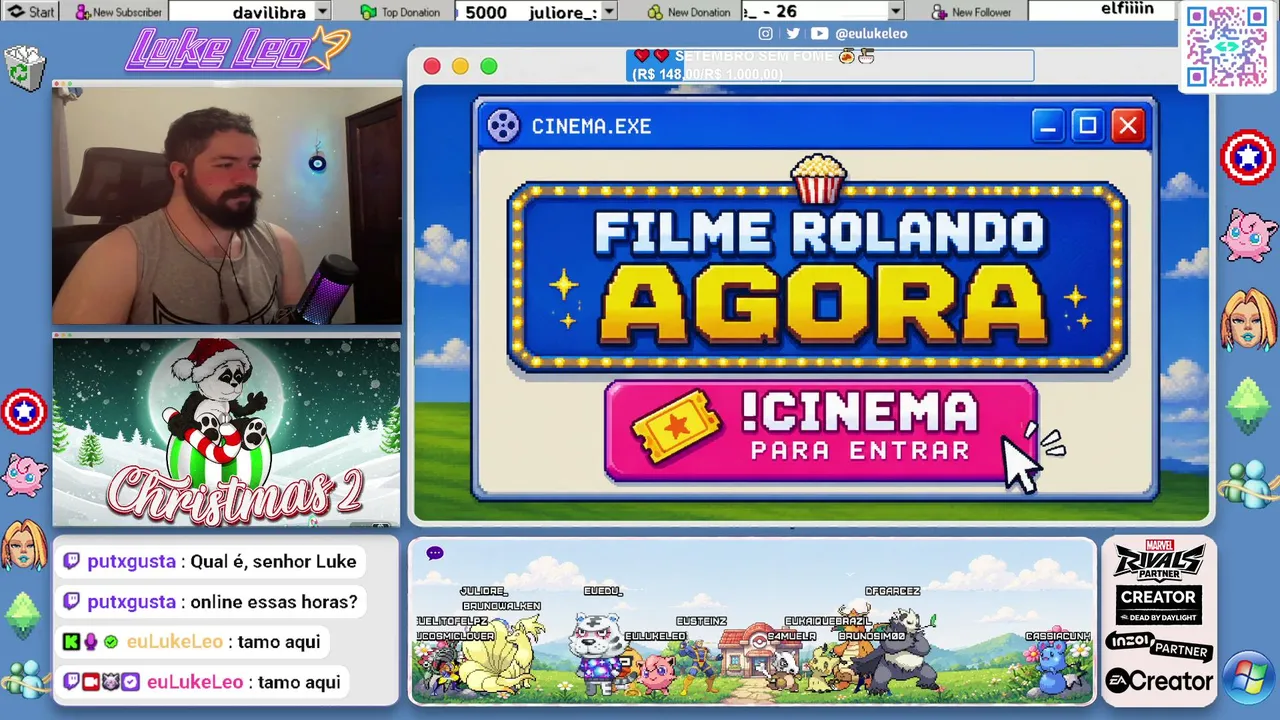Click the blonde face icon on right sidebar
1280x720 pixels.
1249,318
